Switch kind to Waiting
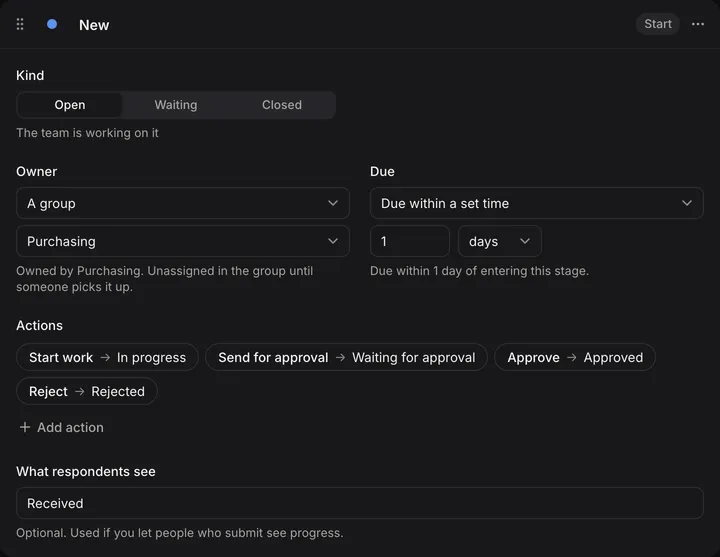This screenshot has height=557, width=720. (176, 105)
